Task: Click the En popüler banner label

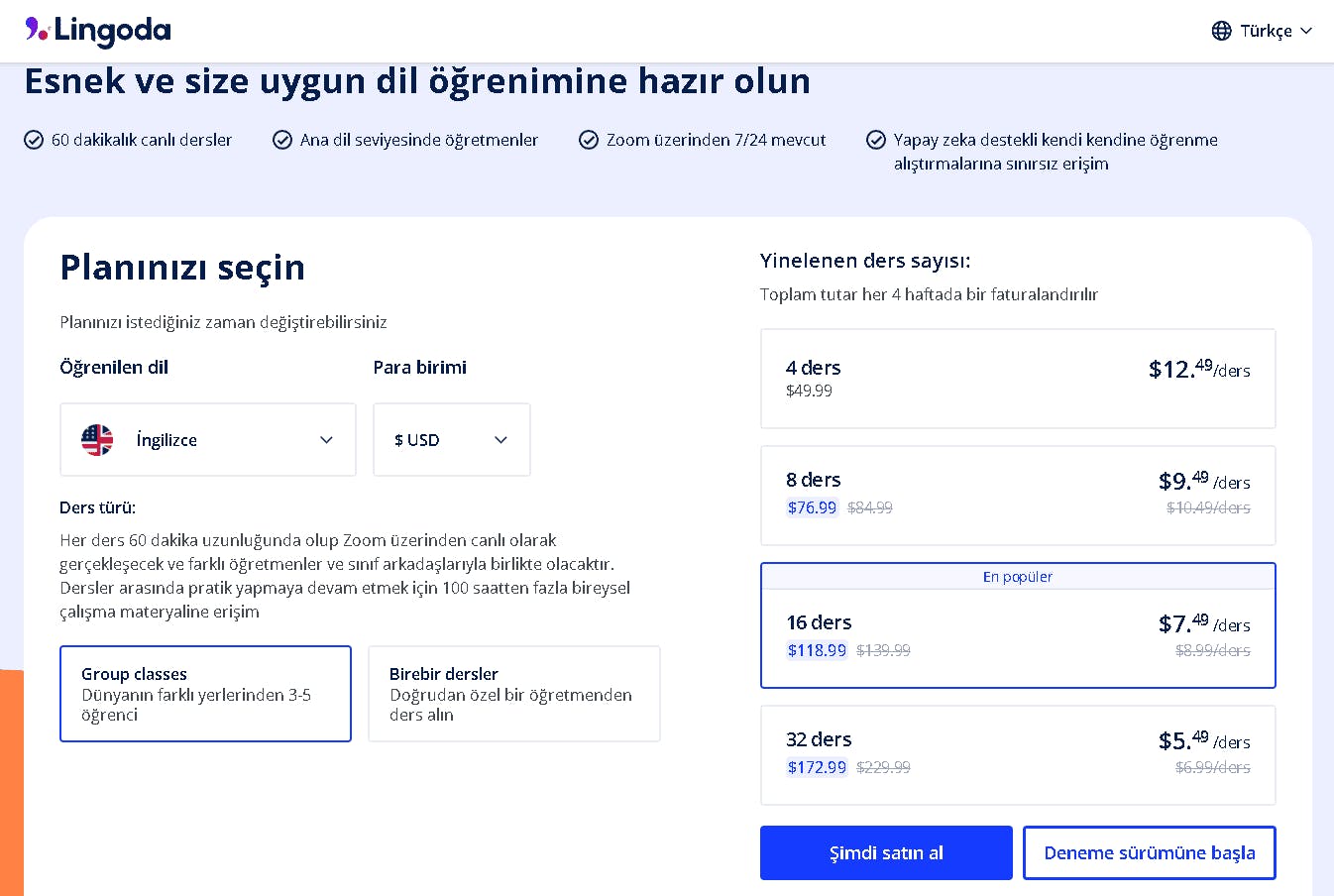Action: (1017, 577)
